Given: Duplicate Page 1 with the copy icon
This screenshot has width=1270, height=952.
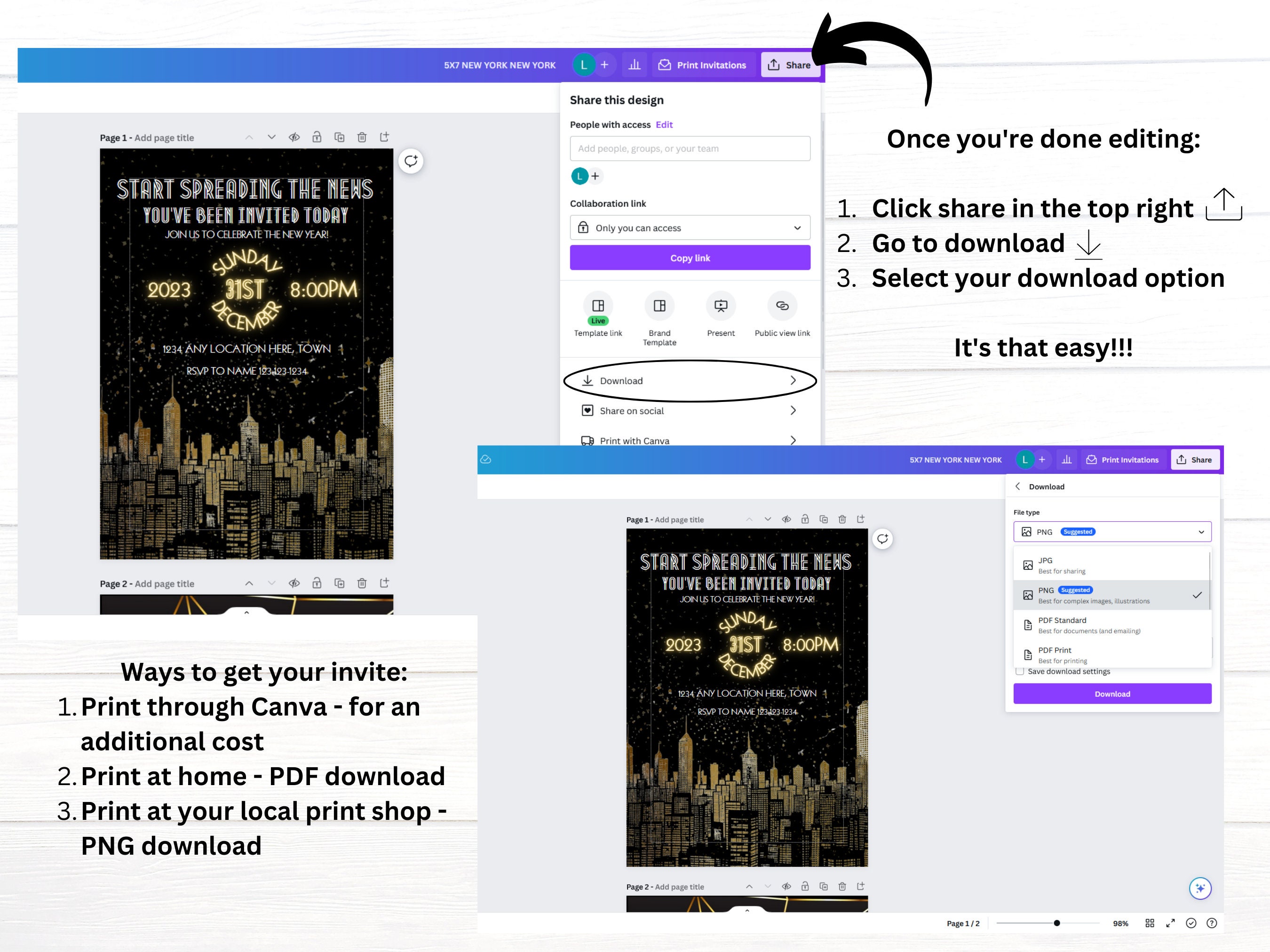Looking at the screenshot, I should coord(339,137).
